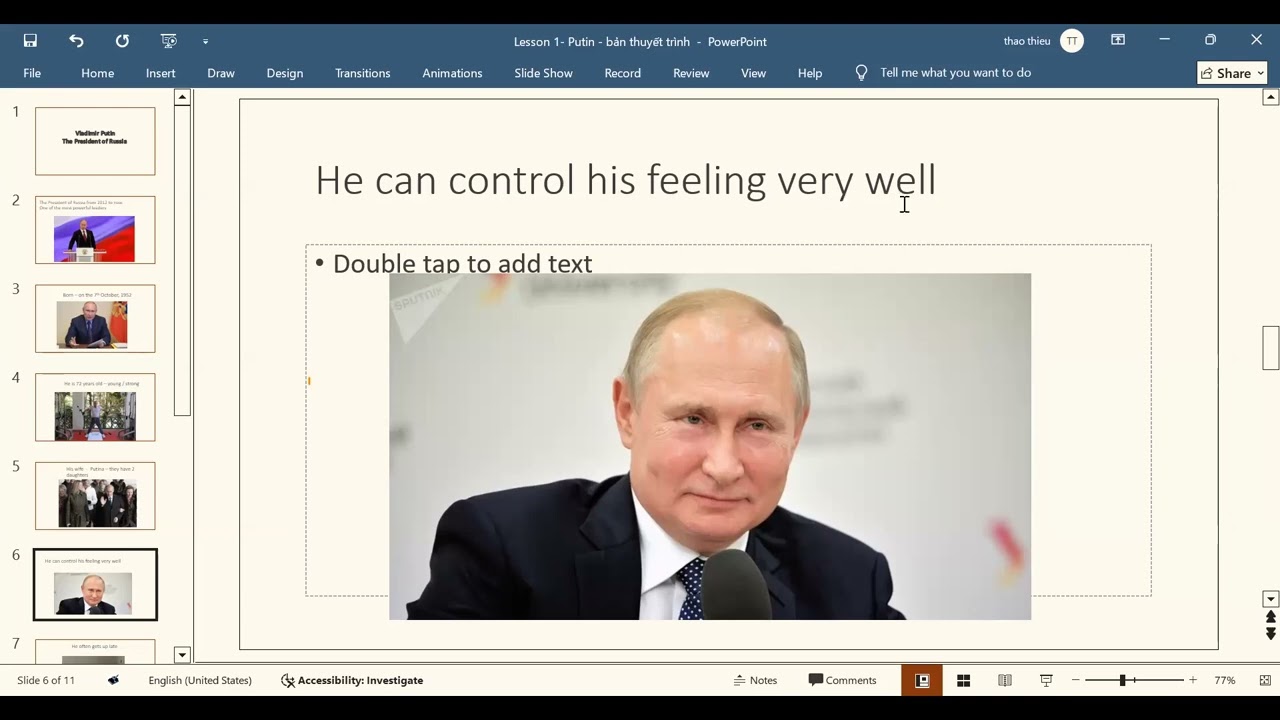
Task: Save the presentation with the floppy disk icon
Action: point(30,41)
